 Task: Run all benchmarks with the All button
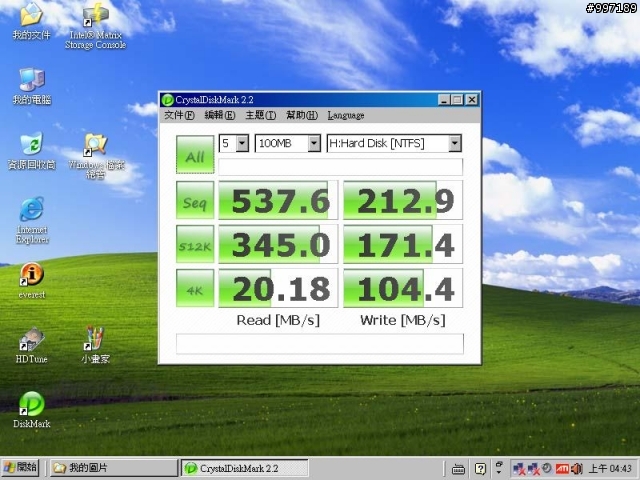coord(195,155)
